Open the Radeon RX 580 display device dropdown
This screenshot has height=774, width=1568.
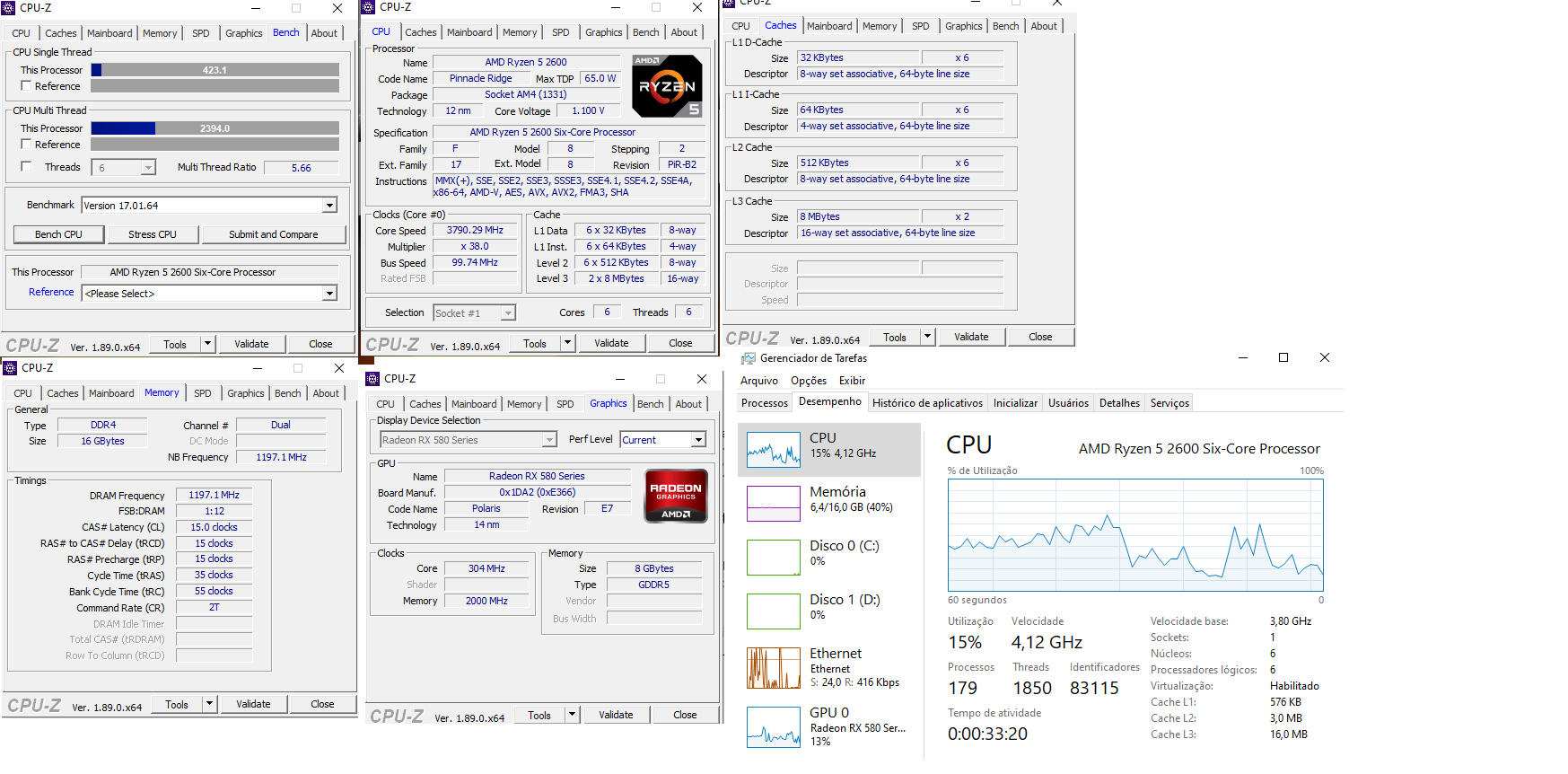click(549, 440)
